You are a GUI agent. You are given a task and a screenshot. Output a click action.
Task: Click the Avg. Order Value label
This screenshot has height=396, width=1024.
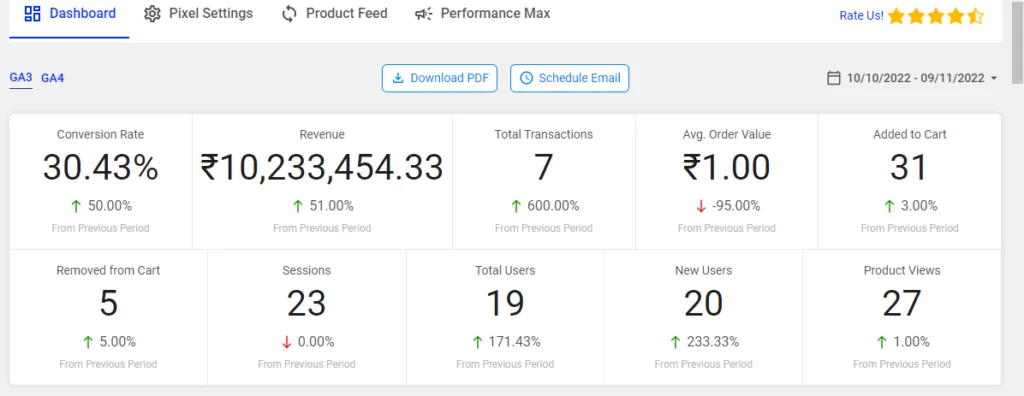coord(727,135)
